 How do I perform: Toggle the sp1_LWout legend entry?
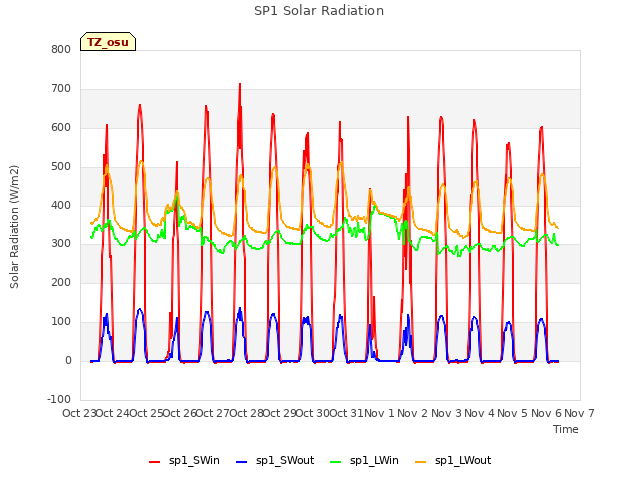[453, 461]
